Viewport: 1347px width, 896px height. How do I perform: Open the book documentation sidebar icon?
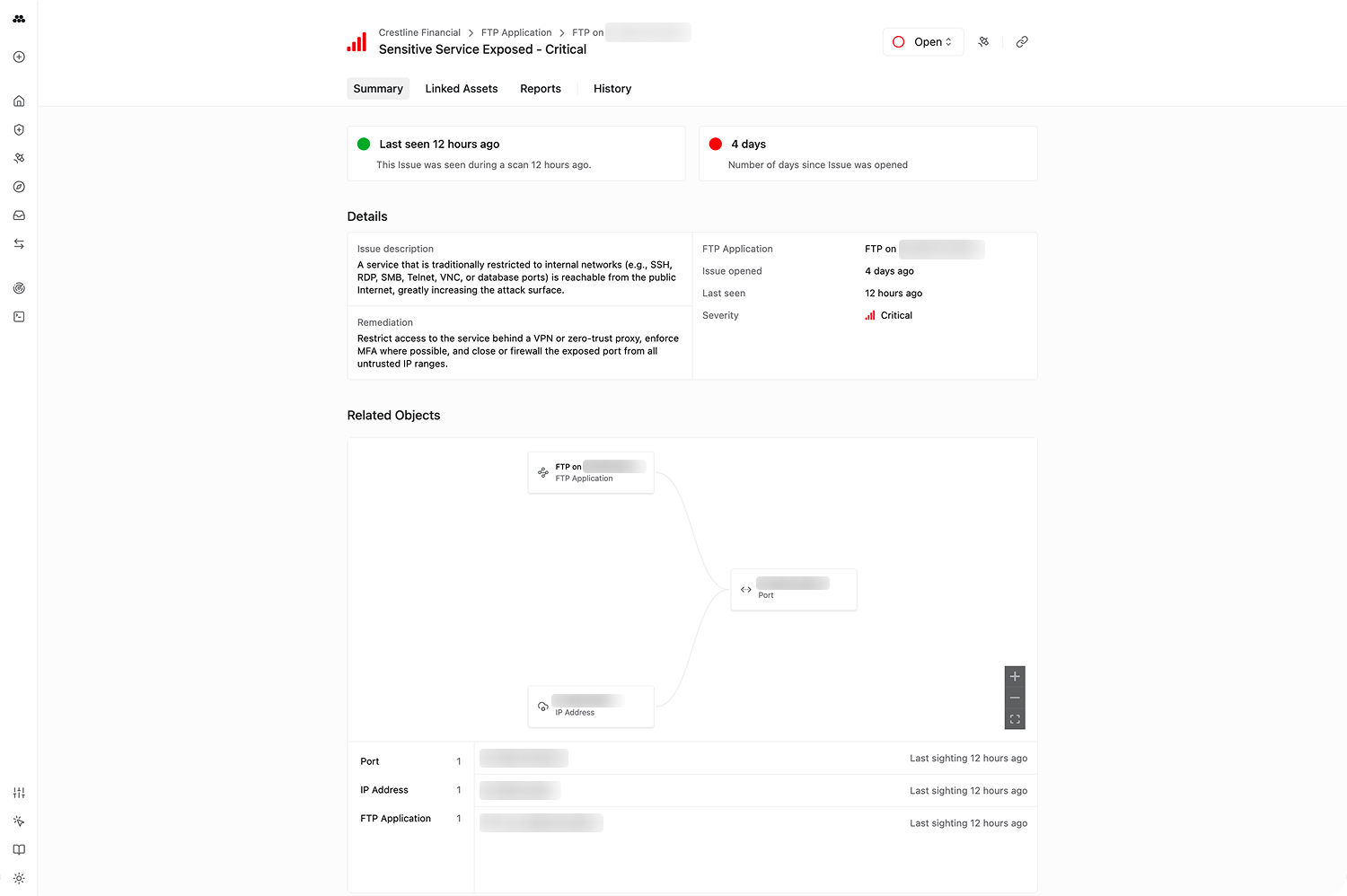tap(19, 849)
